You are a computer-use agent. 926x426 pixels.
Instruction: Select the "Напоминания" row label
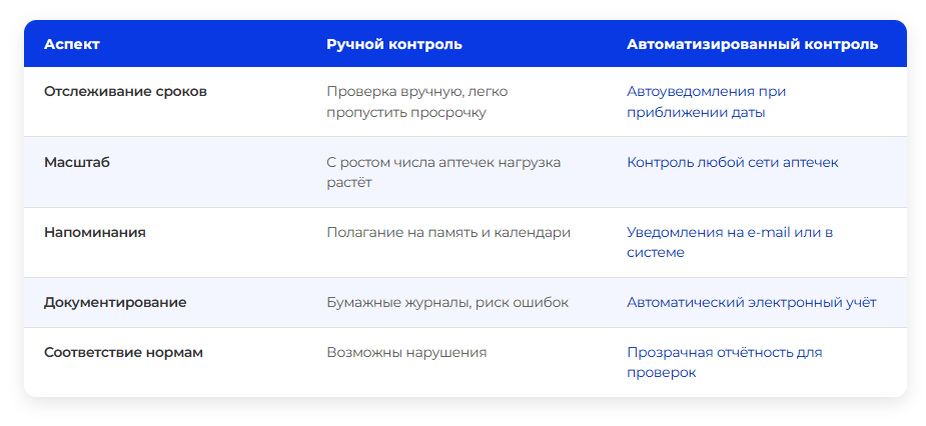click(x=94, y=233)
